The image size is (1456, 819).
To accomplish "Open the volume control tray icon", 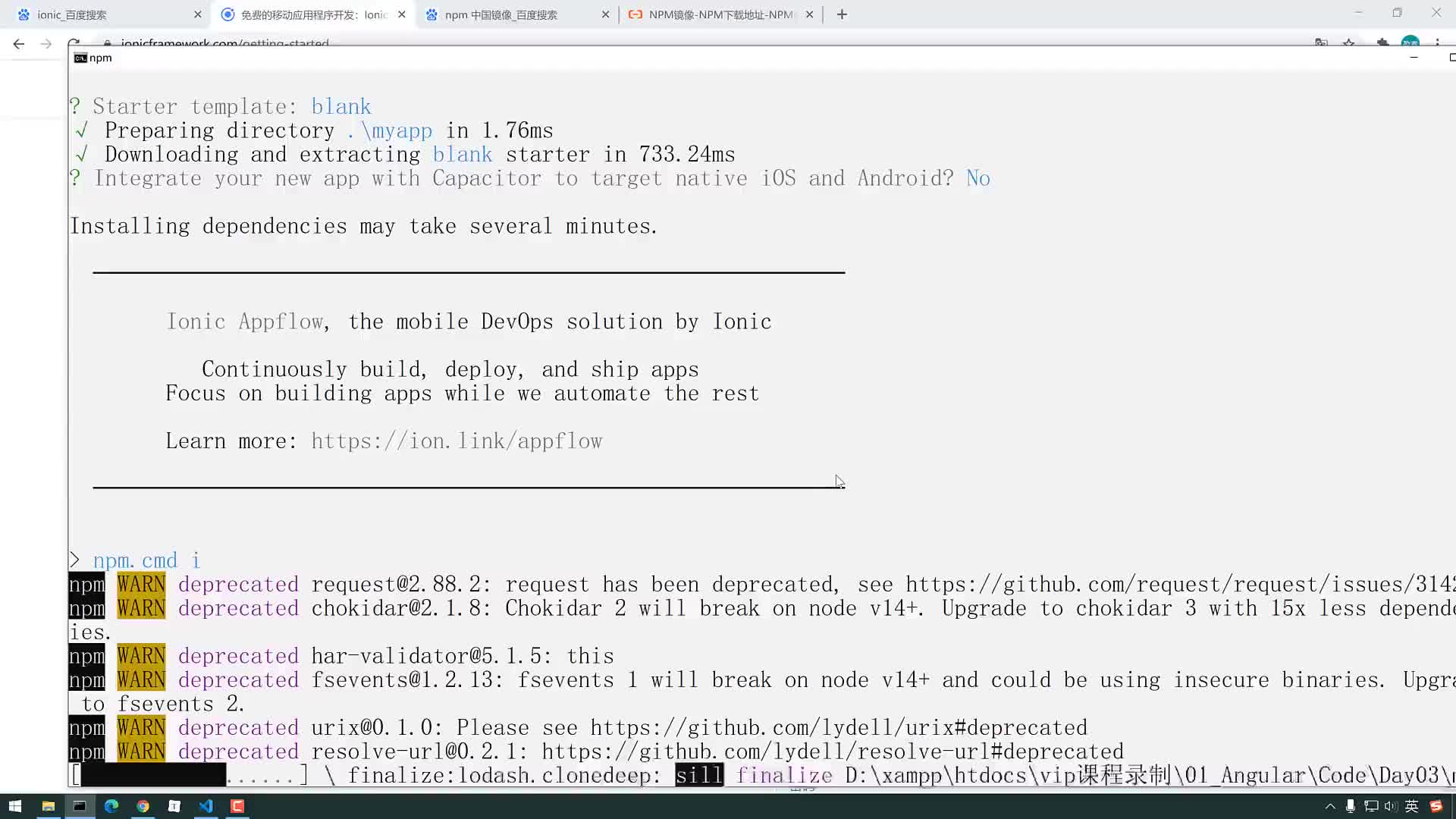I will (1391, 806).
